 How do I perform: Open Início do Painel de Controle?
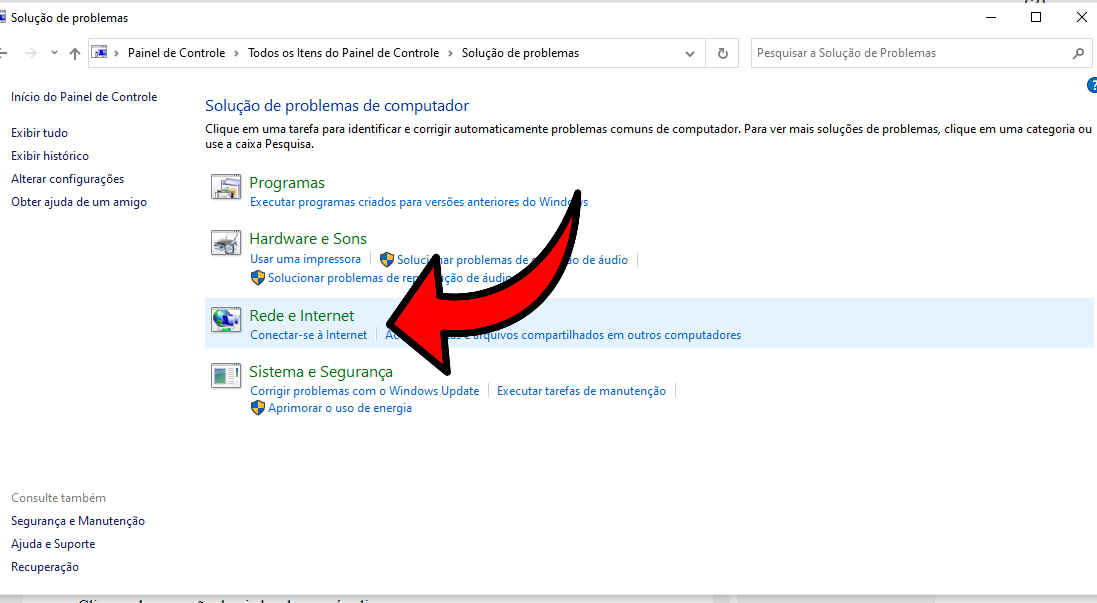click(x=84, y=97)
